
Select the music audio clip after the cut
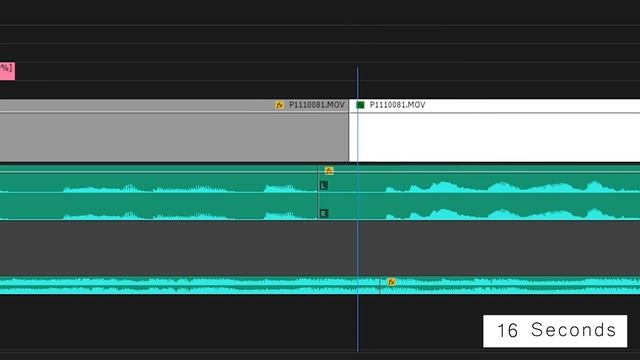(x=510, y=285)
